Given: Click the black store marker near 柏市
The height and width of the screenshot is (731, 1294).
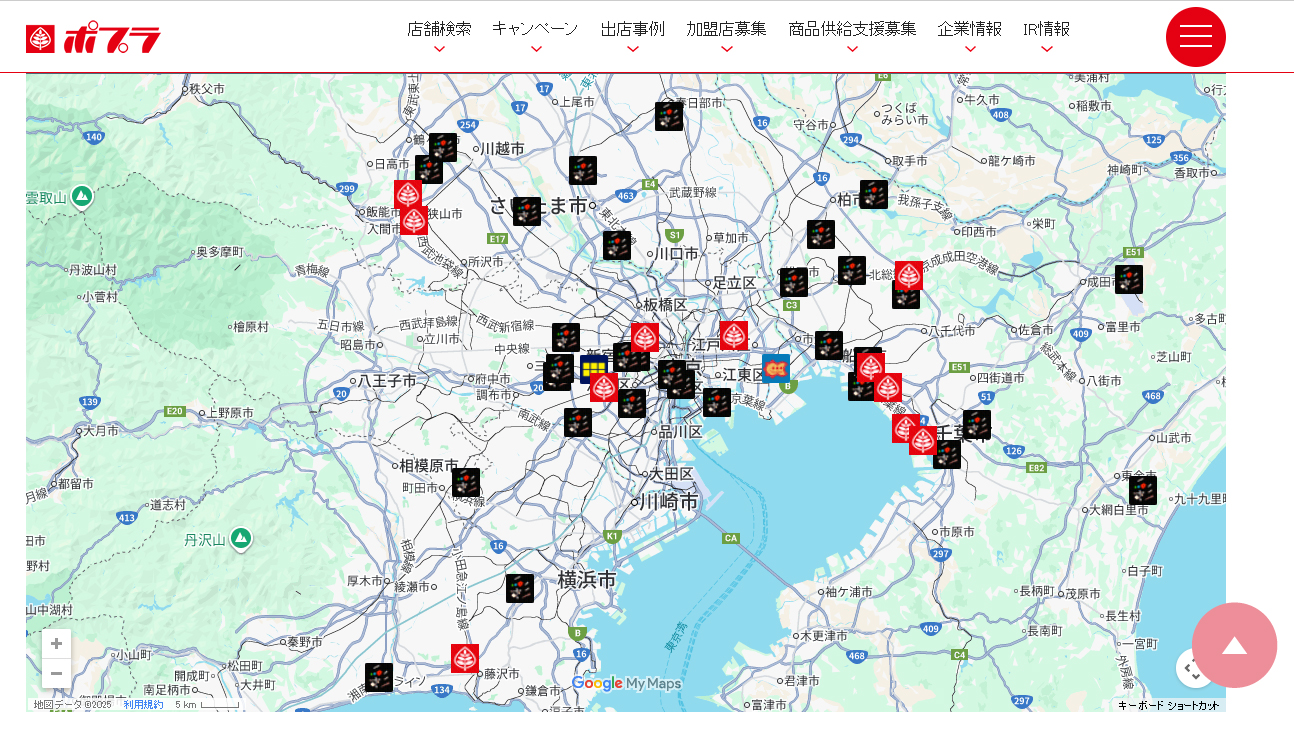Looking at the screenshot, I should tap(874, 194).
